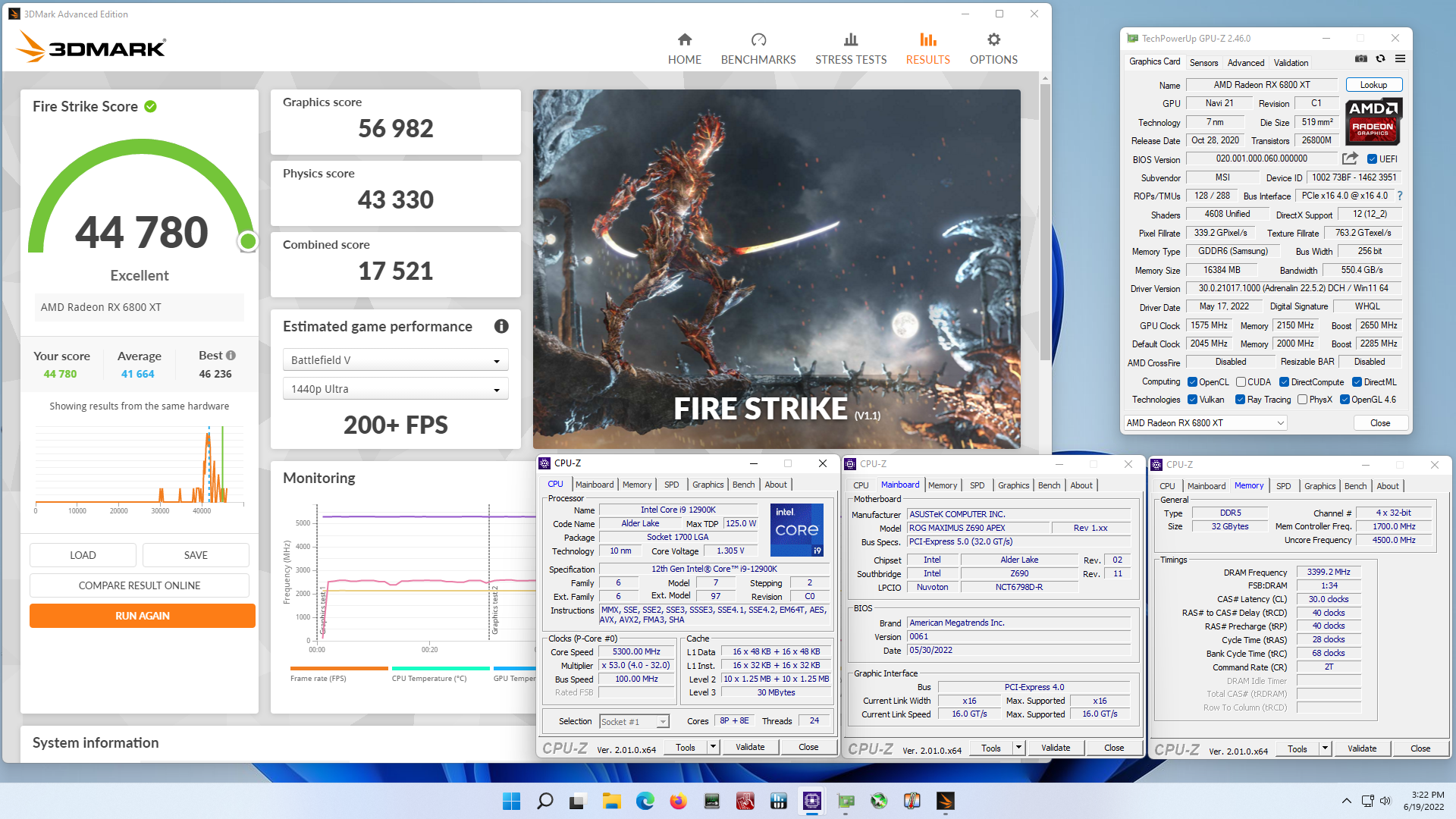Click the Lookup button in GPU-Z
This screenshot has width=1456, height=819.
pos(1373,85)
